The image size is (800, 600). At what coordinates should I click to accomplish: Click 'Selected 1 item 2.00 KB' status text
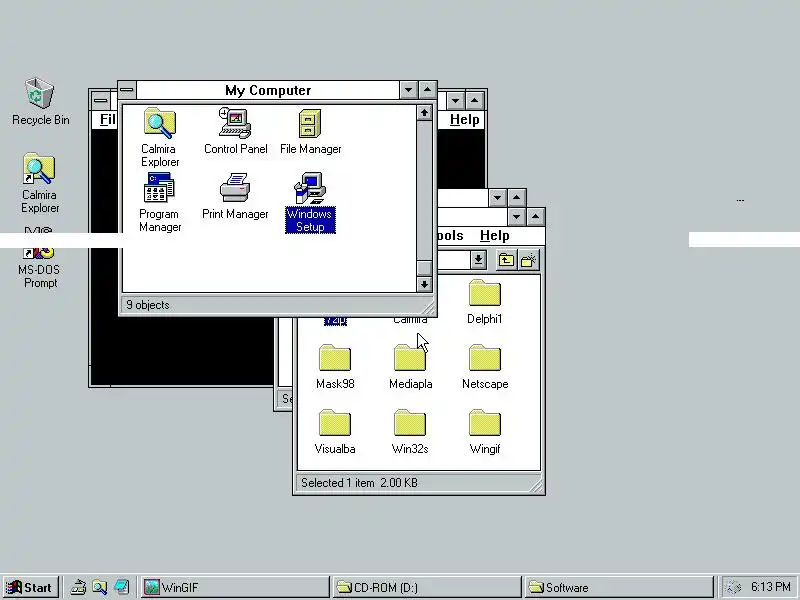359,483
